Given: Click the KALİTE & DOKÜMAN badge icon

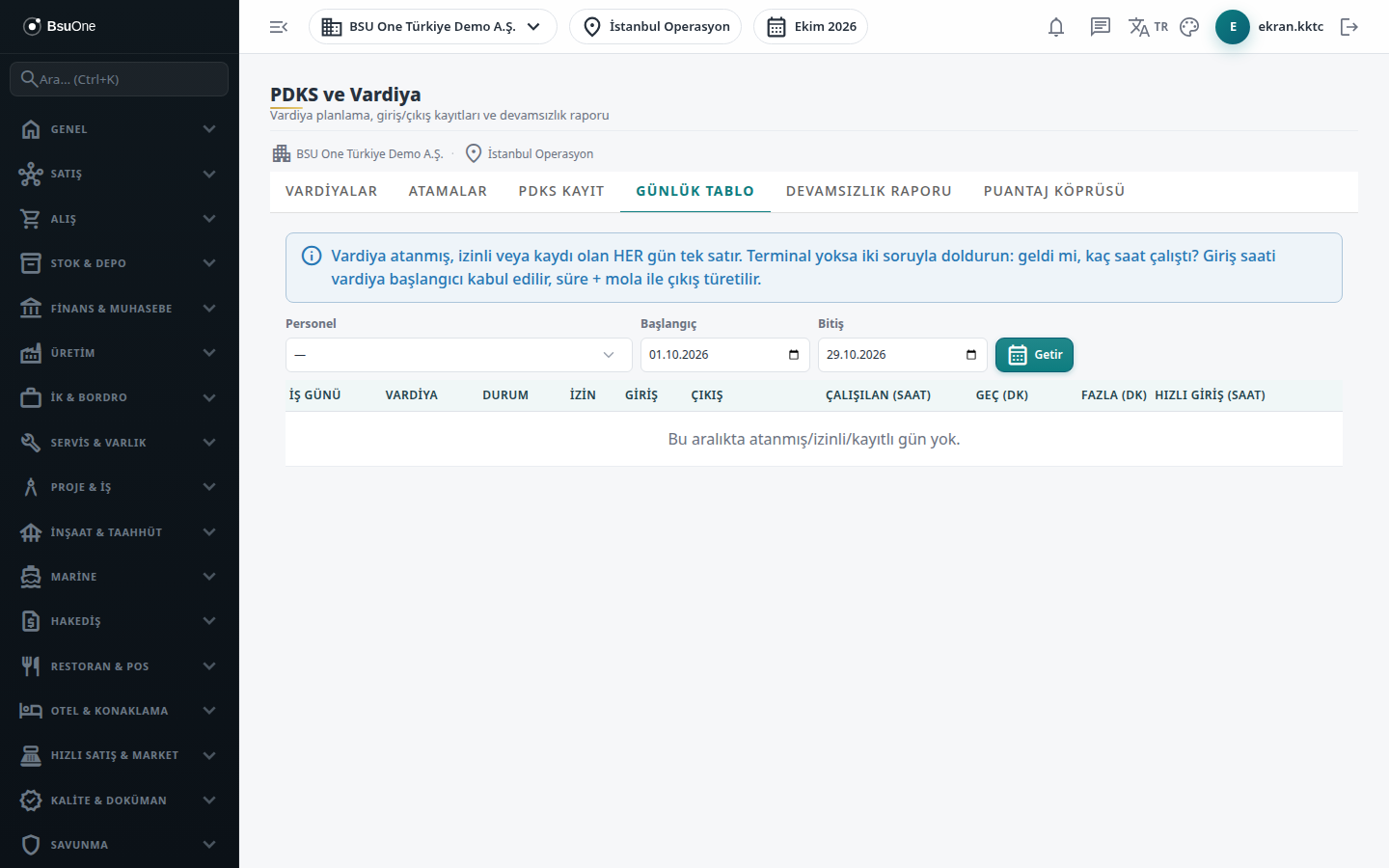Looking at the screenshot, I should (31, 800).
